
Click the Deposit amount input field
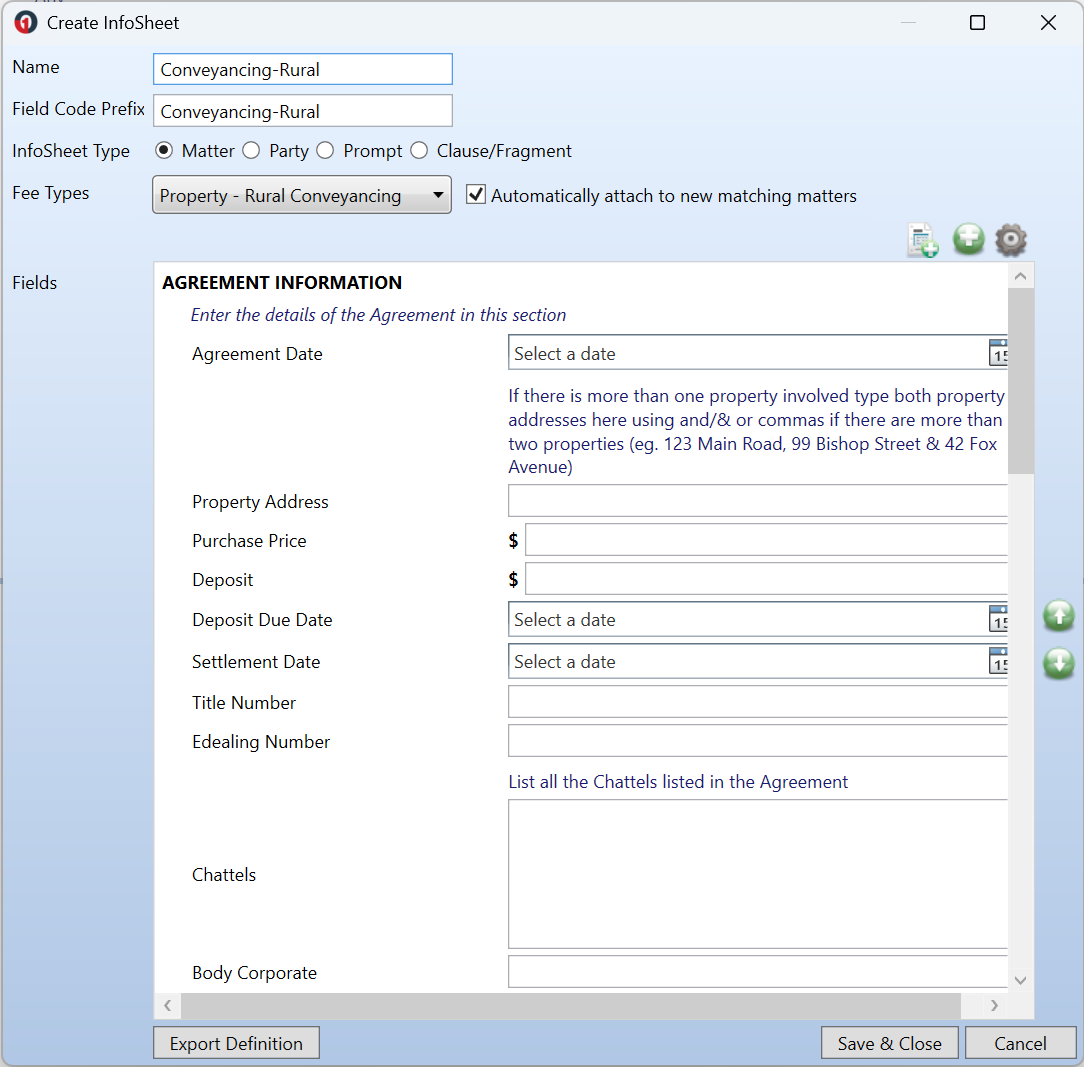(766, 579)
